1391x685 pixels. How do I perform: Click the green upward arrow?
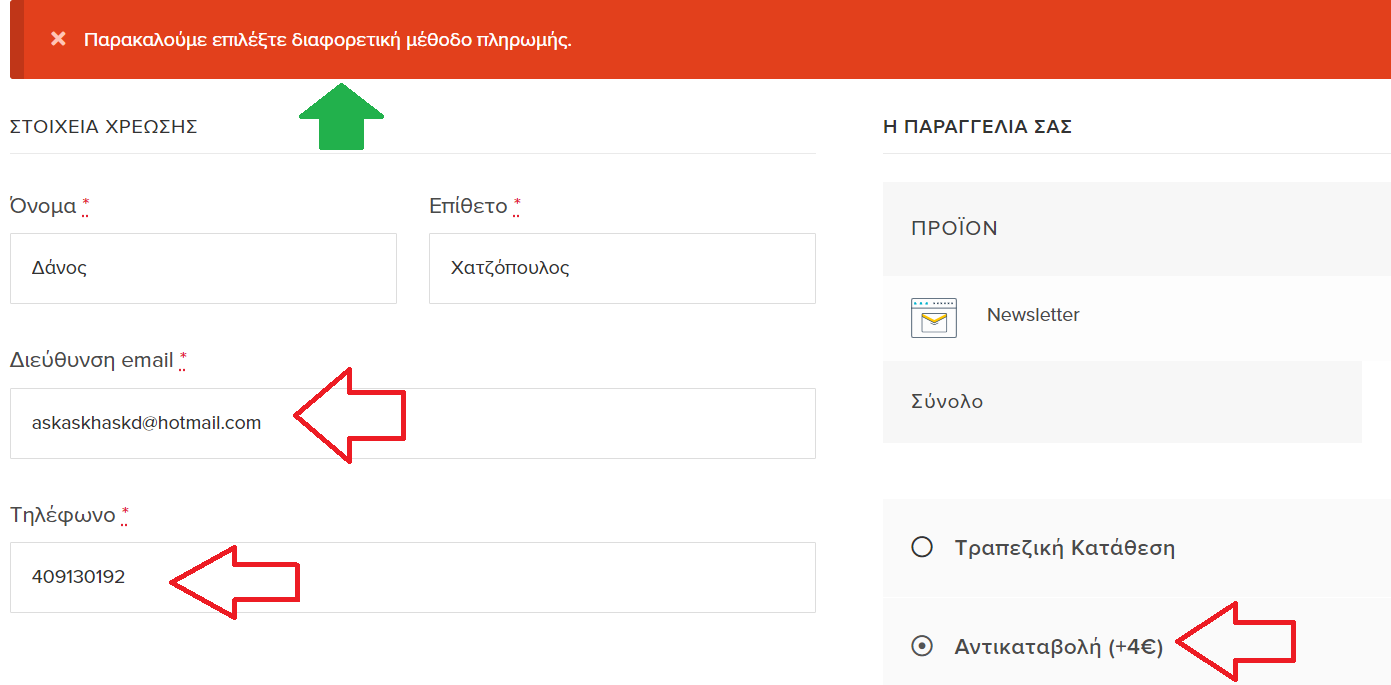[342, 118]
